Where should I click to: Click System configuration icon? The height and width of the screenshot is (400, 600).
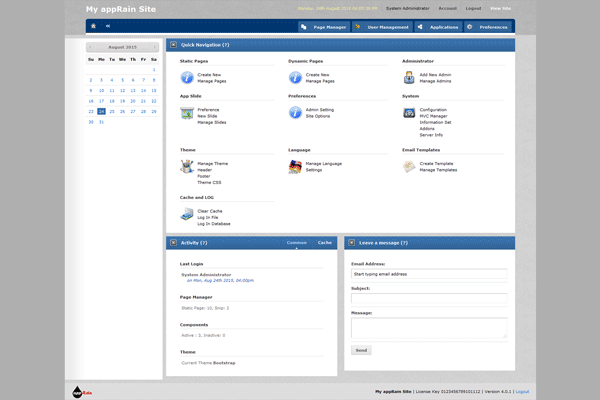(409, 113)
